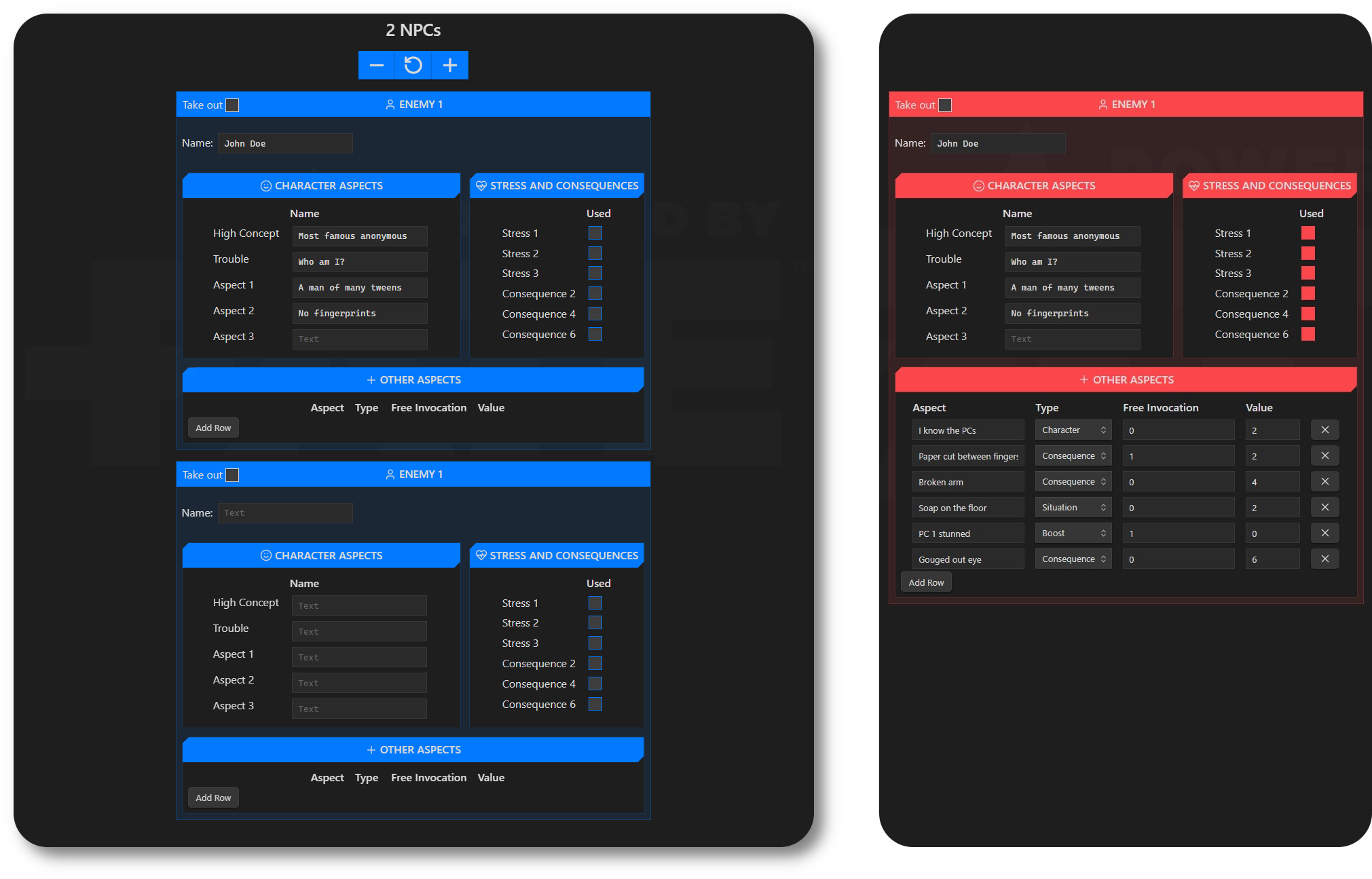The height and width of the screenshot is (879, 1372).
Task: Click Add Row button on first NPC
Action: 213,427
